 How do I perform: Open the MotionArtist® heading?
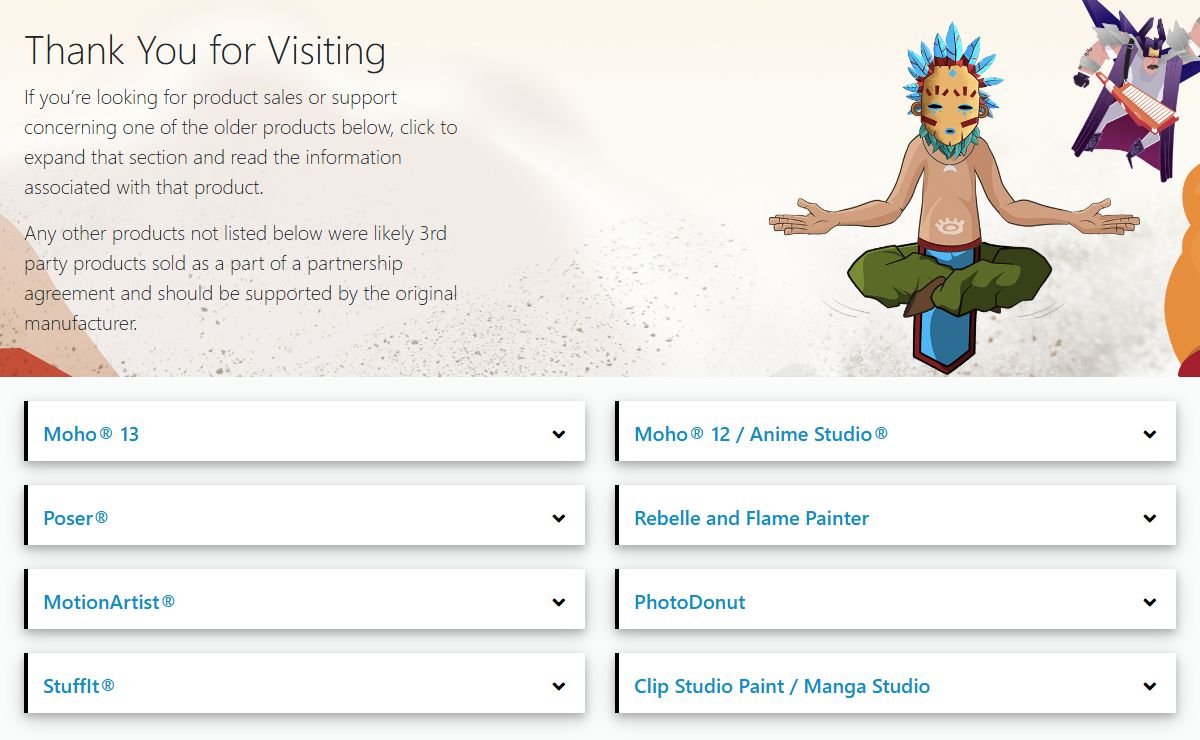109,602
